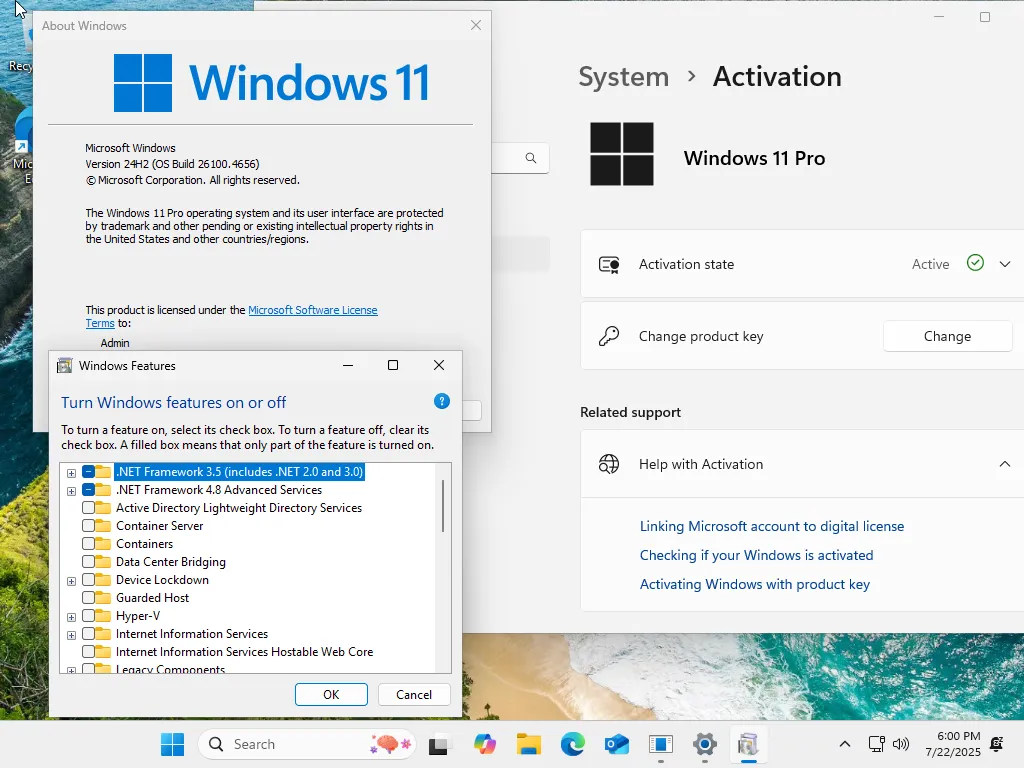Expand the .NET Framework 3.5 tree node

pos(71,473)
